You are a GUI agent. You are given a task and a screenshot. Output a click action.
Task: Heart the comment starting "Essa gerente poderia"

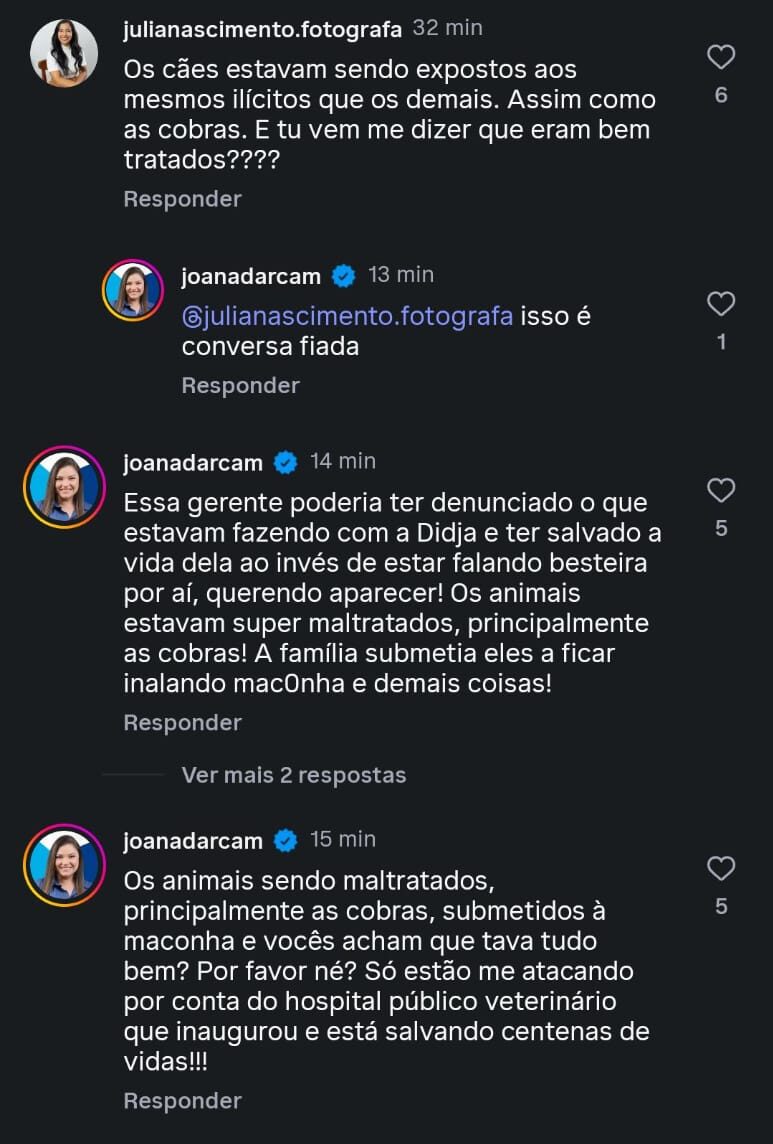721,490
